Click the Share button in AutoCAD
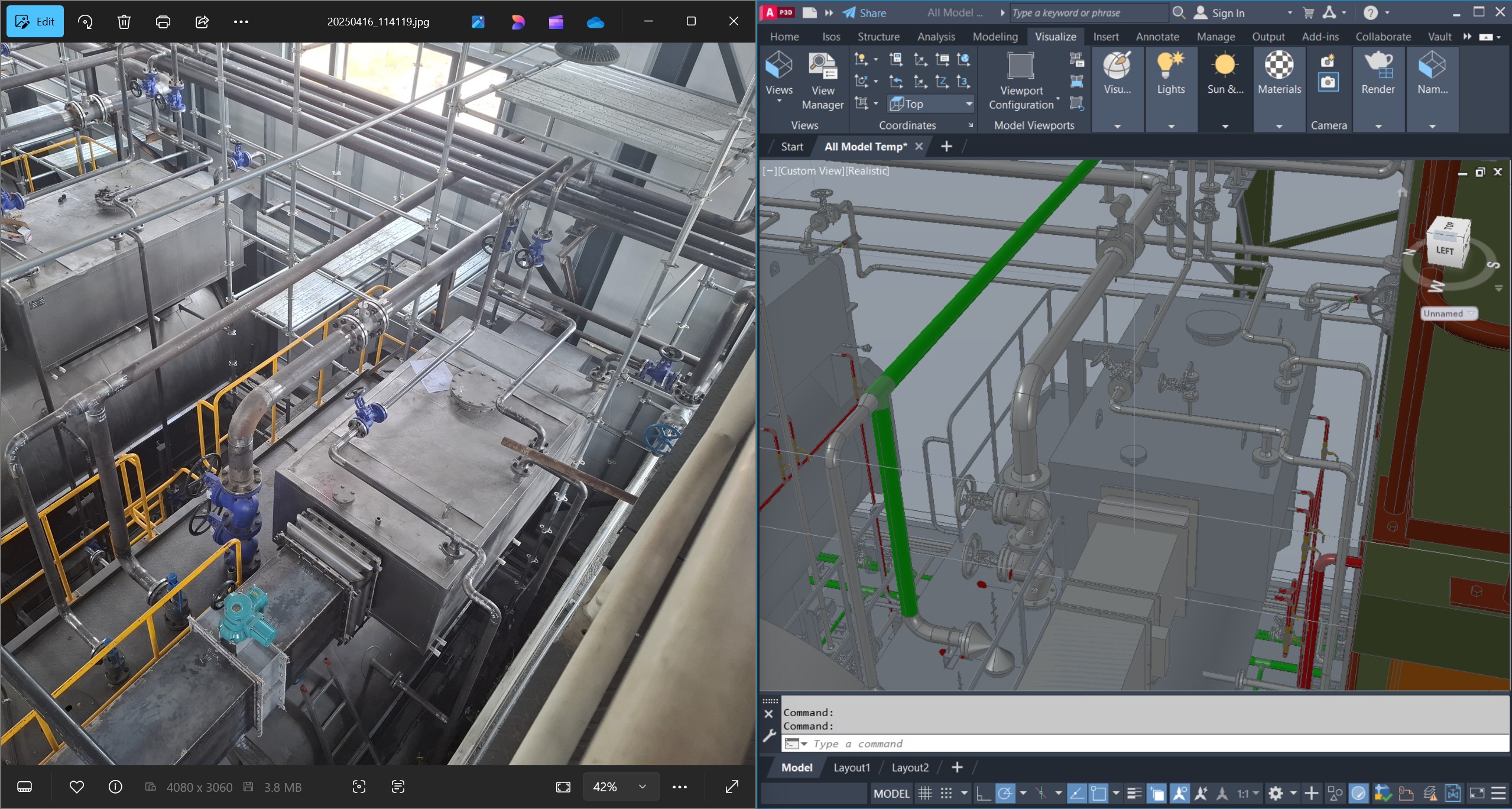This screenshot has height=809, width=1512. [x=864, y=13]
